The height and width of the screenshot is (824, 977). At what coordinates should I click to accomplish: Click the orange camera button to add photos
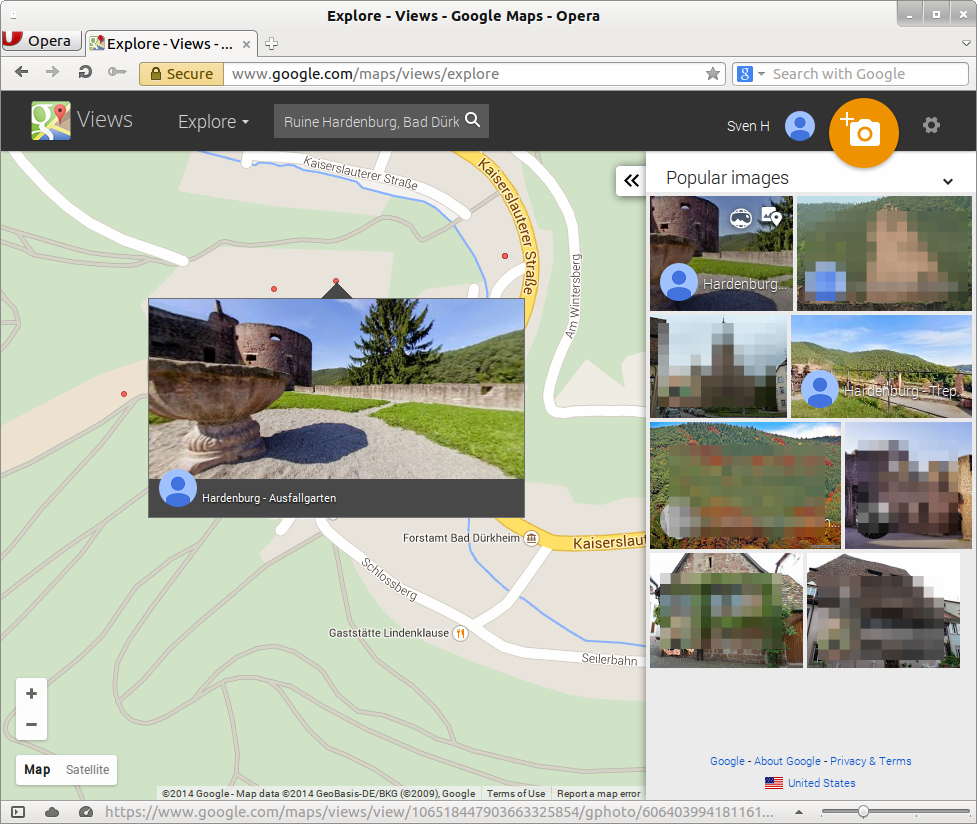click(x=863, y=131)
